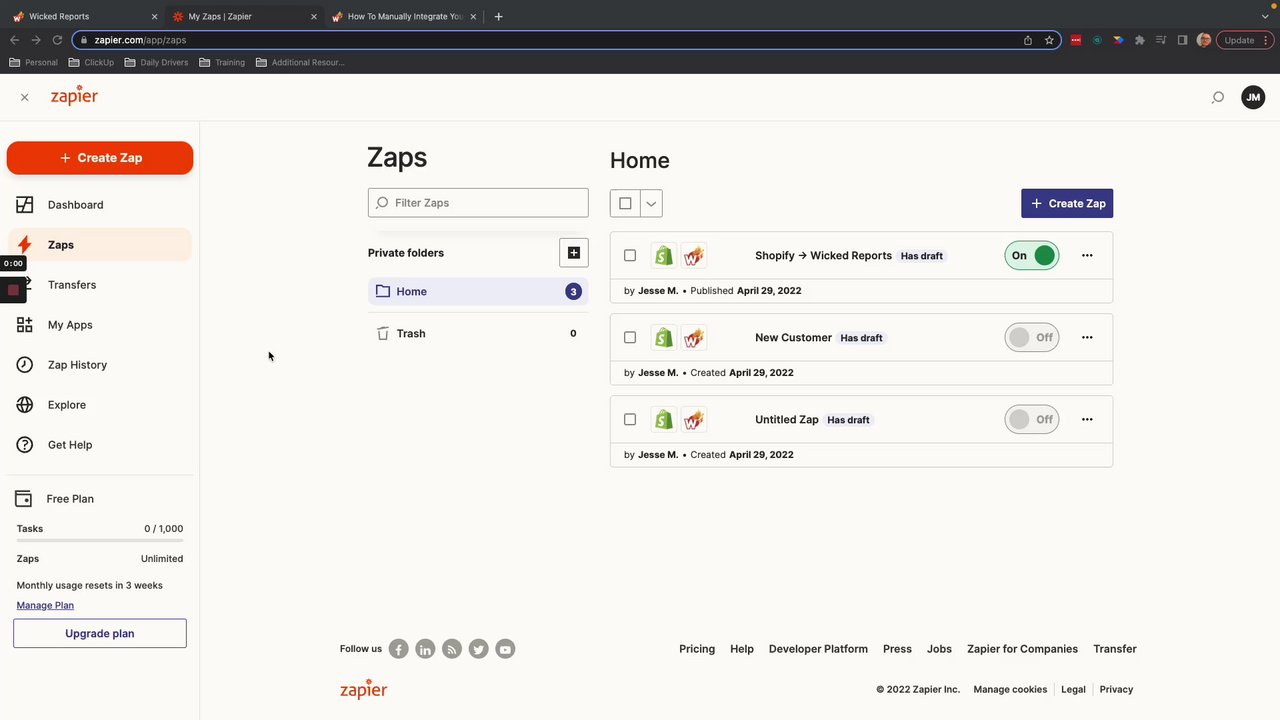The height and width of the screenshot is (720, 1280).
Task: Bookmark this page with the star icon
Action: [1049, 40]
